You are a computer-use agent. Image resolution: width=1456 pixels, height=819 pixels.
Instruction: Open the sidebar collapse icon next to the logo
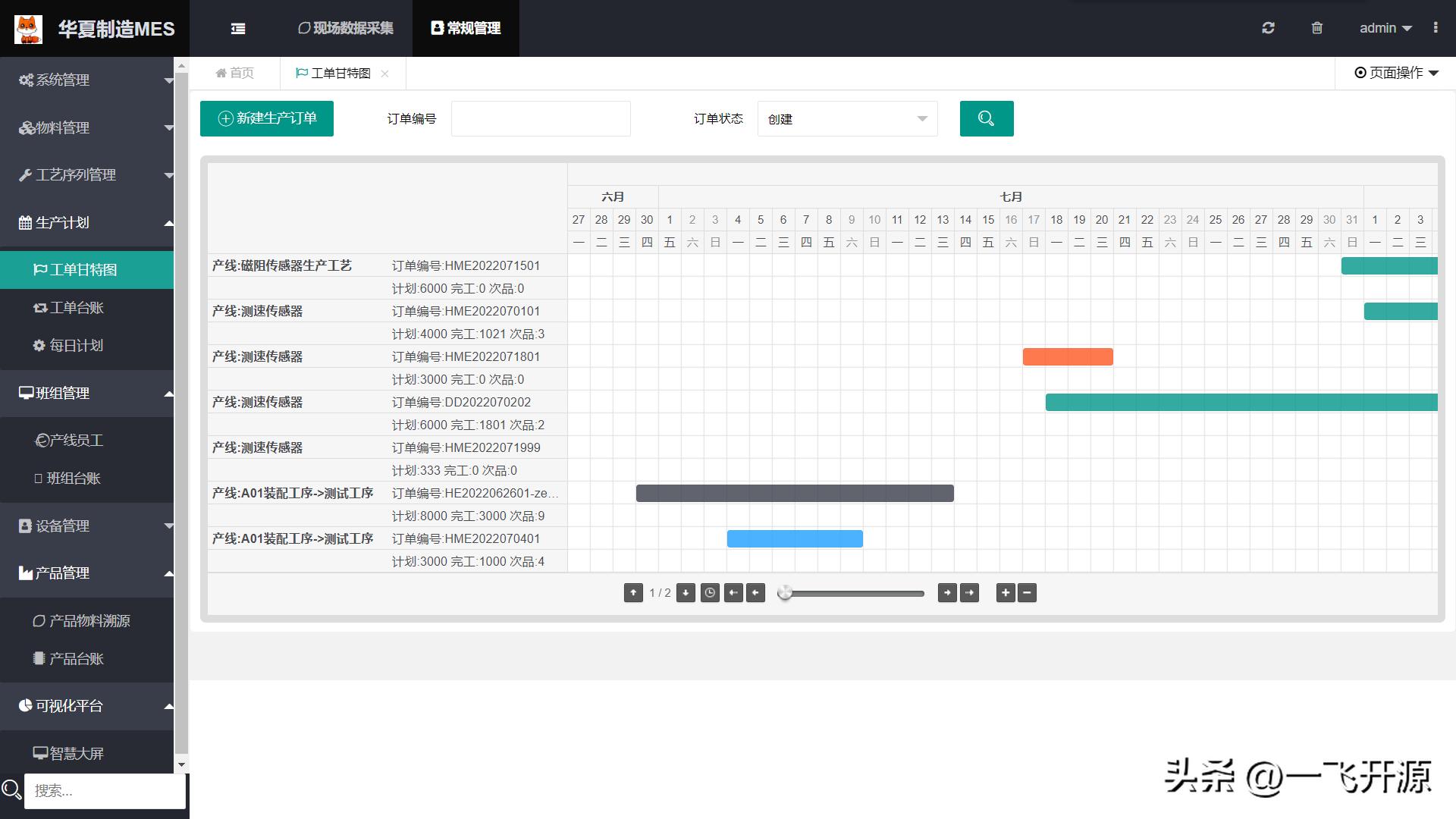coord(237,28)
